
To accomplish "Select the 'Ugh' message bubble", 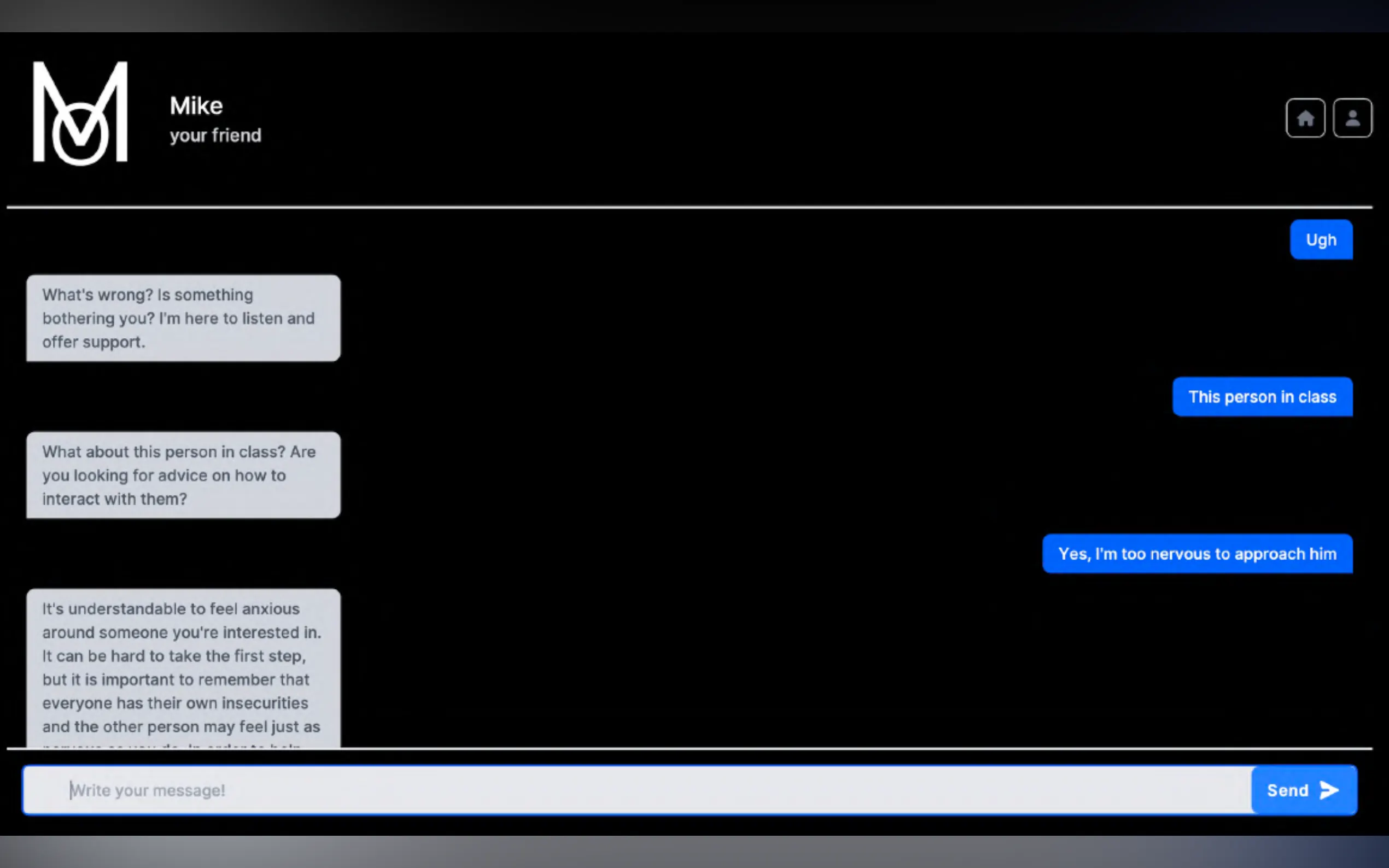I will [x=1321, y=240].
